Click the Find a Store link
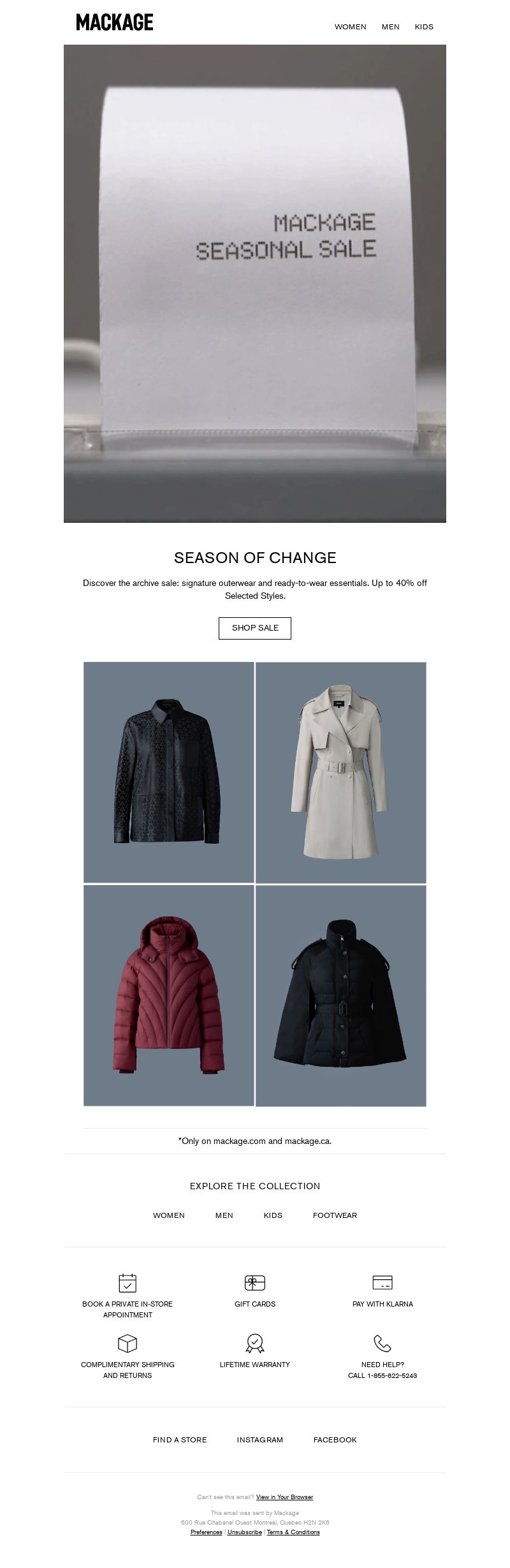The width and height of the screenshot is (510, 1568). pyautogui.click(x=180, y=1440)
